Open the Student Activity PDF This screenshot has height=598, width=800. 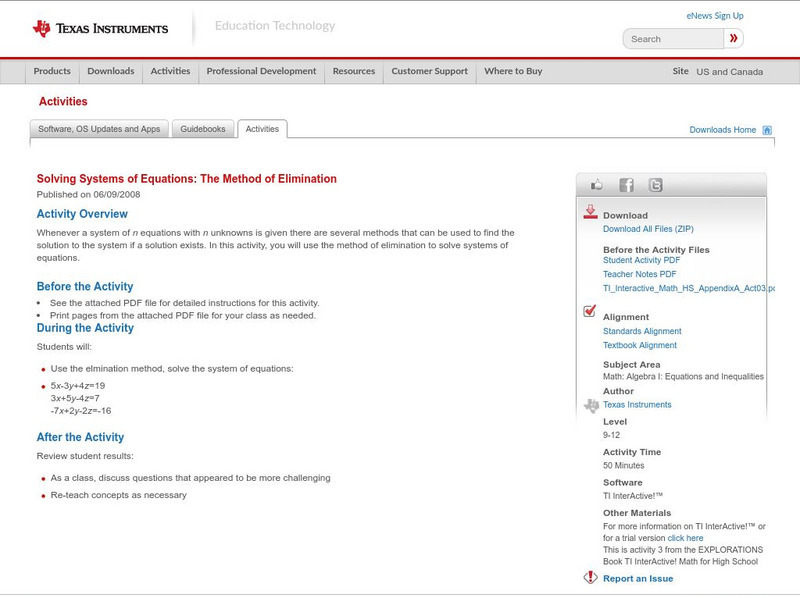click(641, 260)
